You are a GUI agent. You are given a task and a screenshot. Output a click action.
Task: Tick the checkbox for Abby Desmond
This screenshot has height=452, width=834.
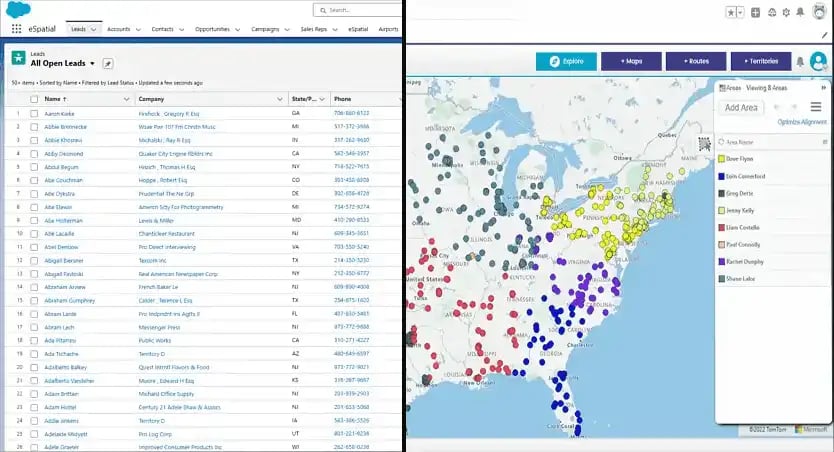pyautogui.click(x=34, y=154)
